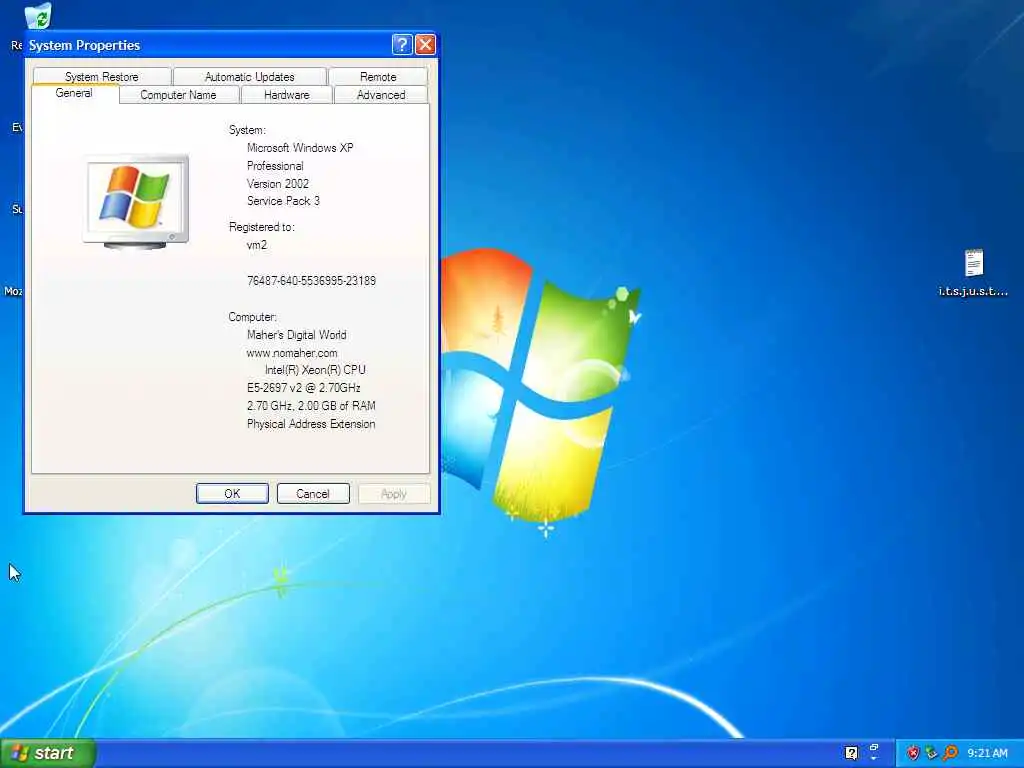
Task: Click the www.nomaher.com text
Action: click(292, 353)
